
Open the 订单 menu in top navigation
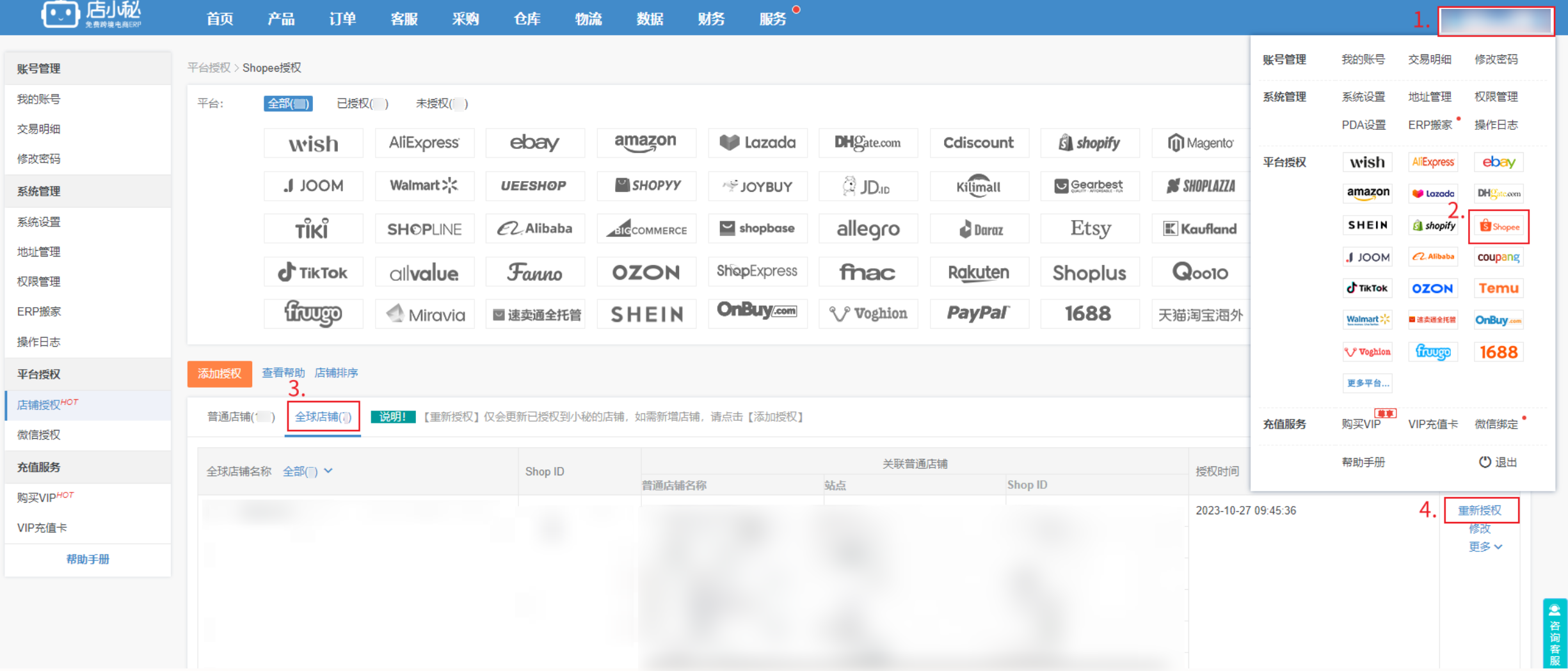(342, 19)
